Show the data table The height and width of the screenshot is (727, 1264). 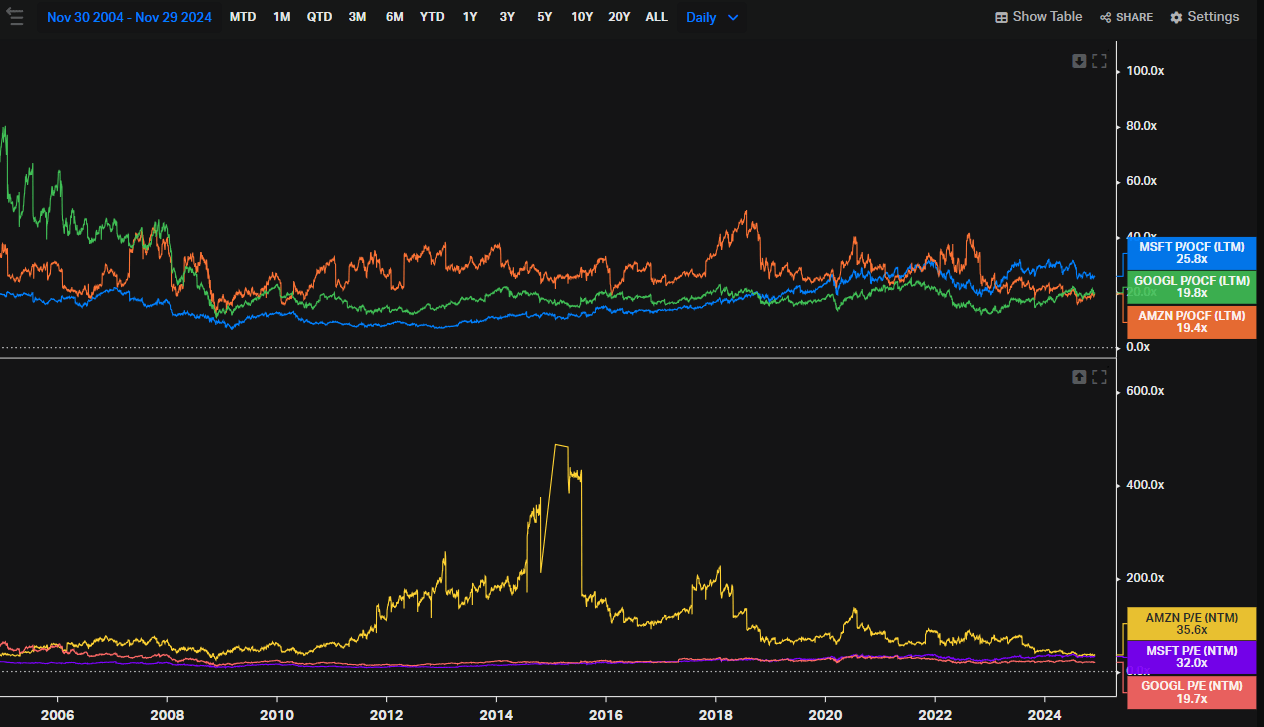click(1038, 17)
